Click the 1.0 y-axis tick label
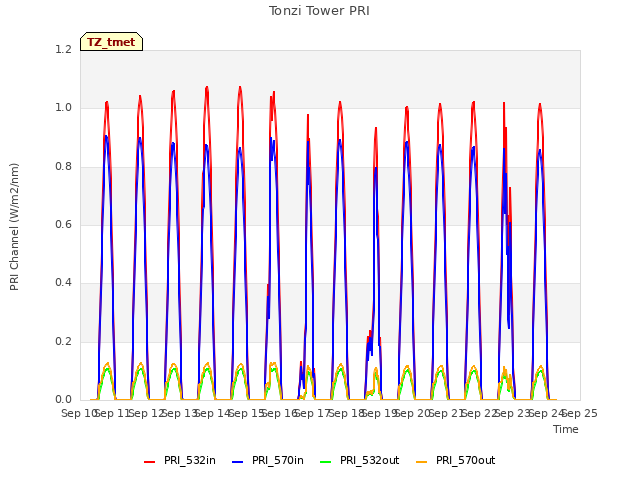Screen dimensions: 640x480 pos(63,108)
